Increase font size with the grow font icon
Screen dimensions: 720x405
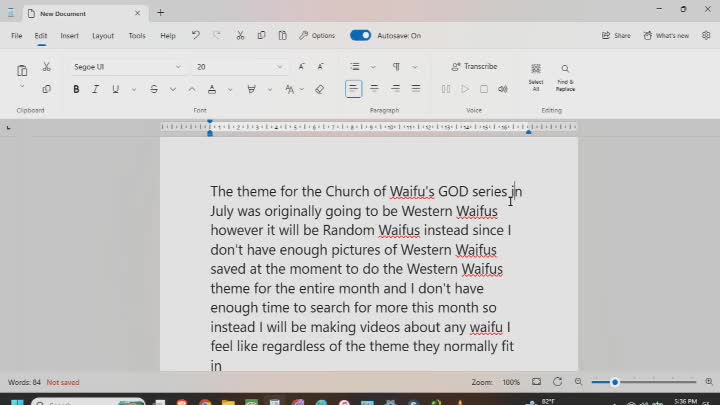coord(301,67)
